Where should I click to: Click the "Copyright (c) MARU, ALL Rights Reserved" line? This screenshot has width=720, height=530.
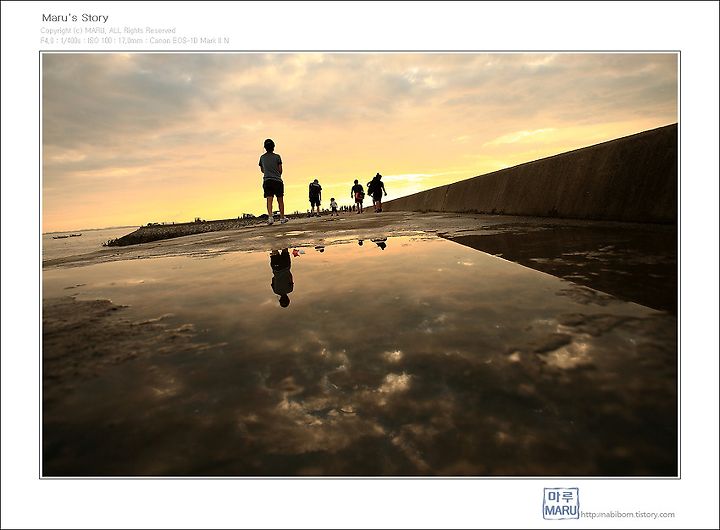click(108, 30)
